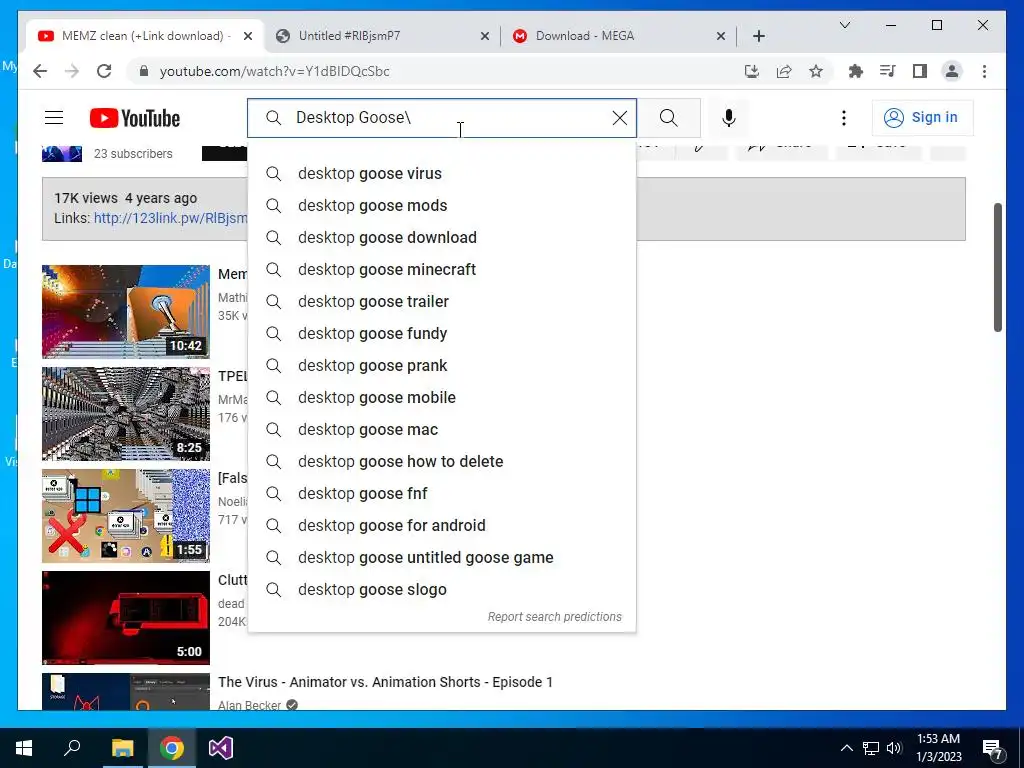This screenshot has width=1024, height=768.
Task: Choose suggestion desktop goose mods
Action: pyautogui.click(x=442, y=205)
